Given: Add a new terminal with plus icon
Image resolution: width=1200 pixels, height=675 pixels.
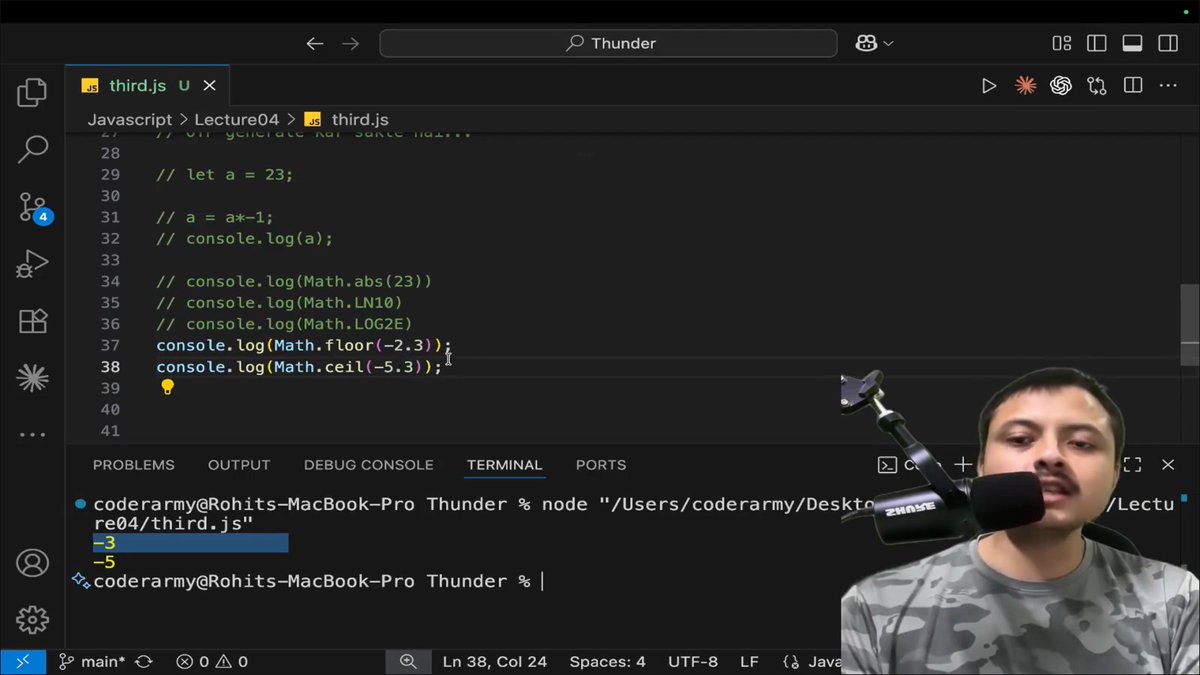Looking at the screenshot, I should (962, 465).
